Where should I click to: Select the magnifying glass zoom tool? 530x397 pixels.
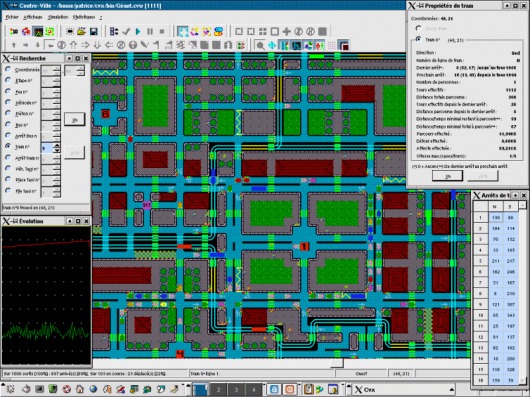point(260,45)
